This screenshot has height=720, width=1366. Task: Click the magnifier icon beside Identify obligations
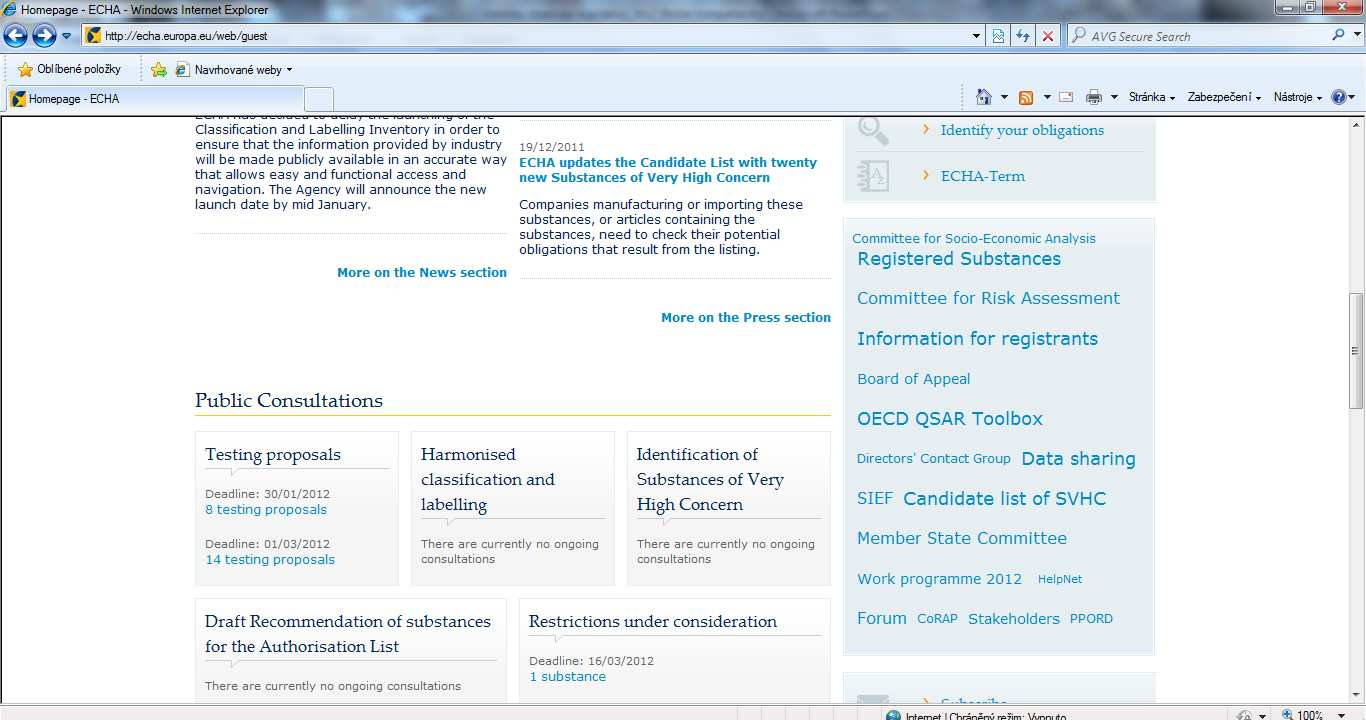point(874,130)
